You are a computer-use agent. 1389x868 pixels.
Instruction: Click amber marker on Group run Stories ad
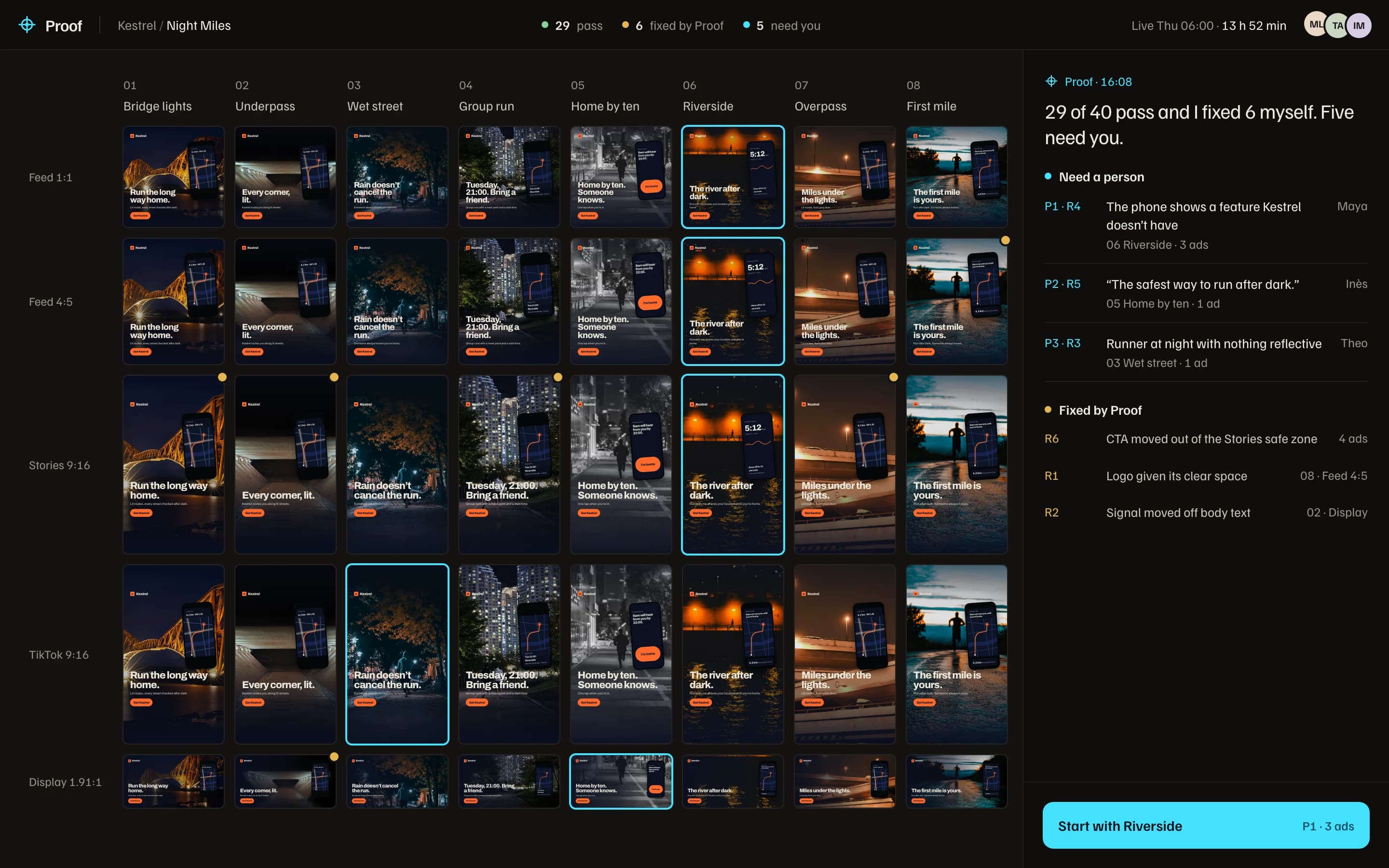pos(558,377)
